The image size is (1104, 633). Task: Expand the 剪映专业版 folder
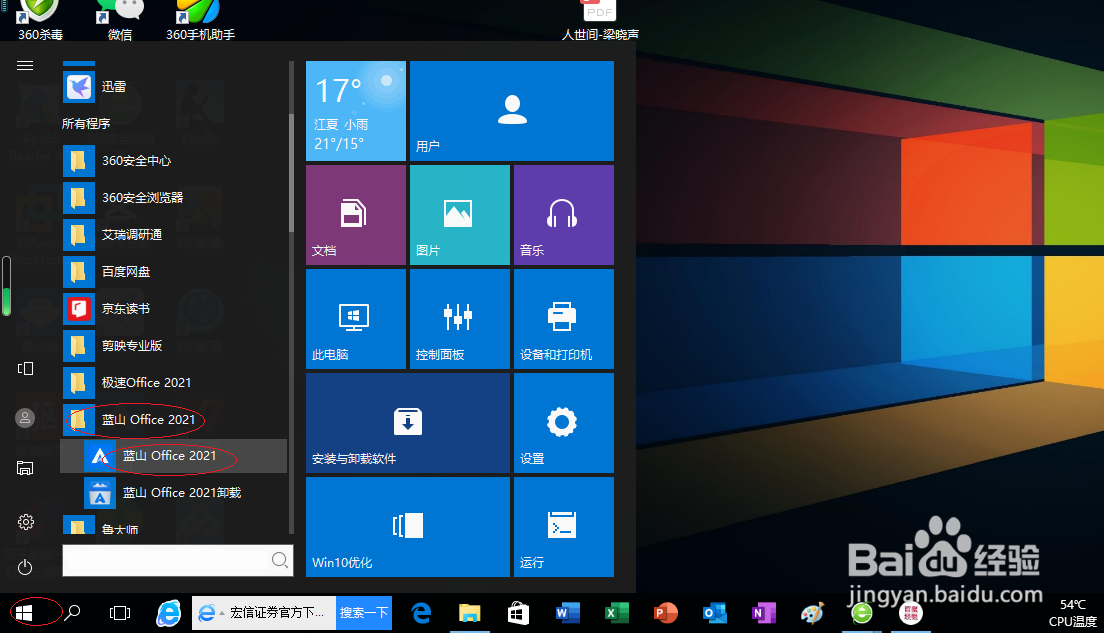coord(174,346)
